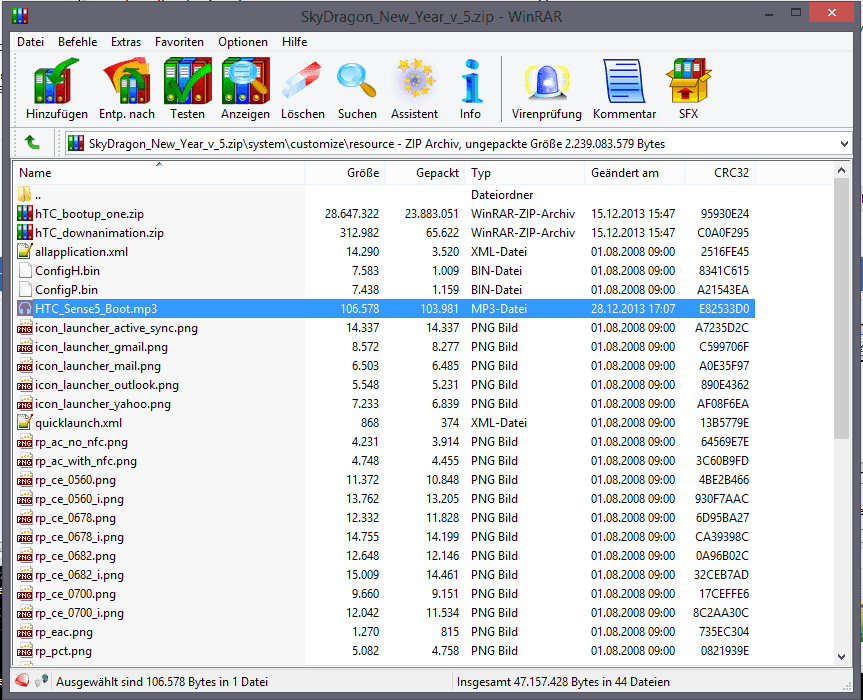Open the Befehle menu
The image size is (863, 700).
(x=78, y=42)
